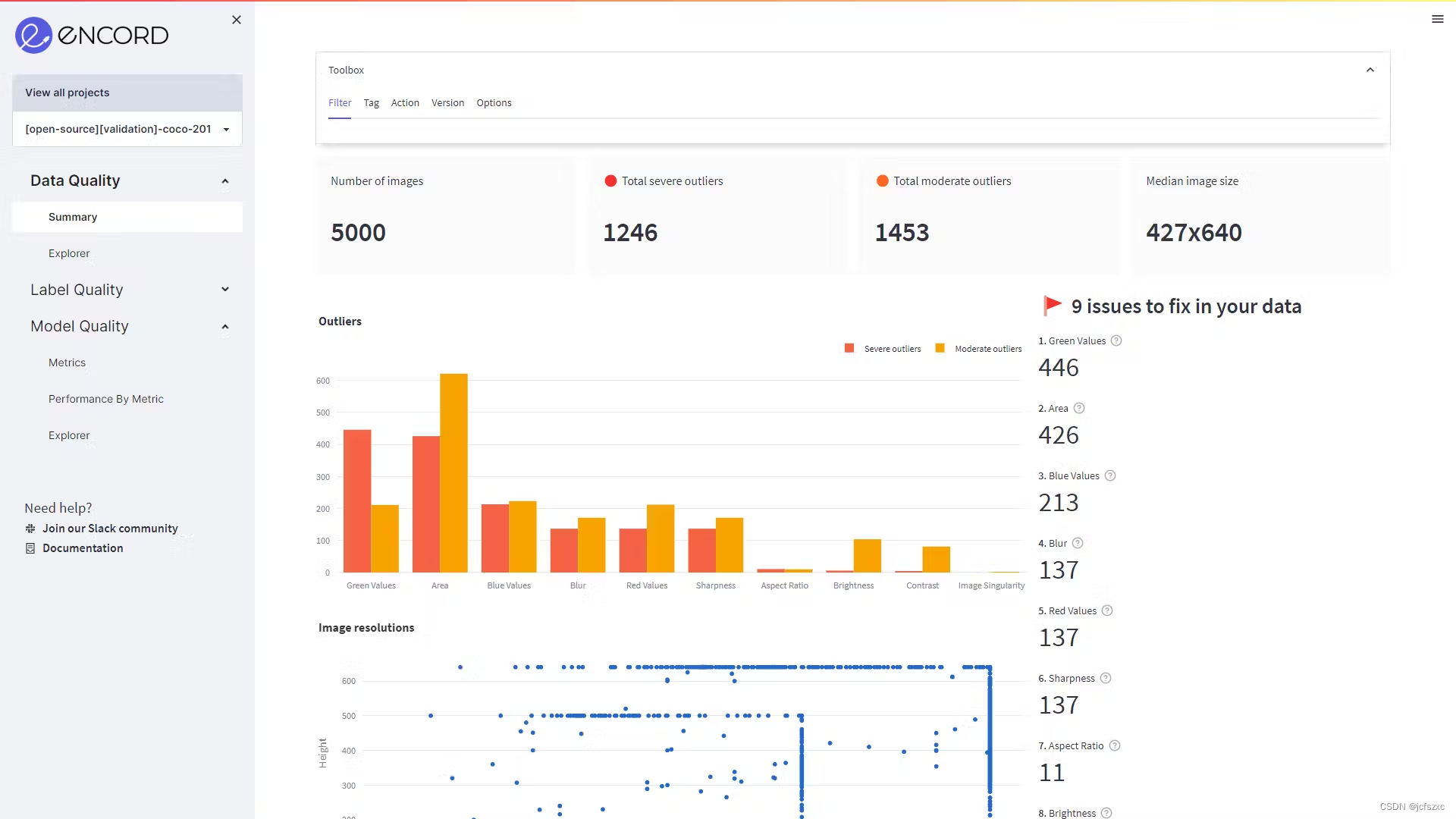The width and height of the screenshot is (1456, 819).
Task: Switch to the Tag tab
Action: (x=371, y=103)
